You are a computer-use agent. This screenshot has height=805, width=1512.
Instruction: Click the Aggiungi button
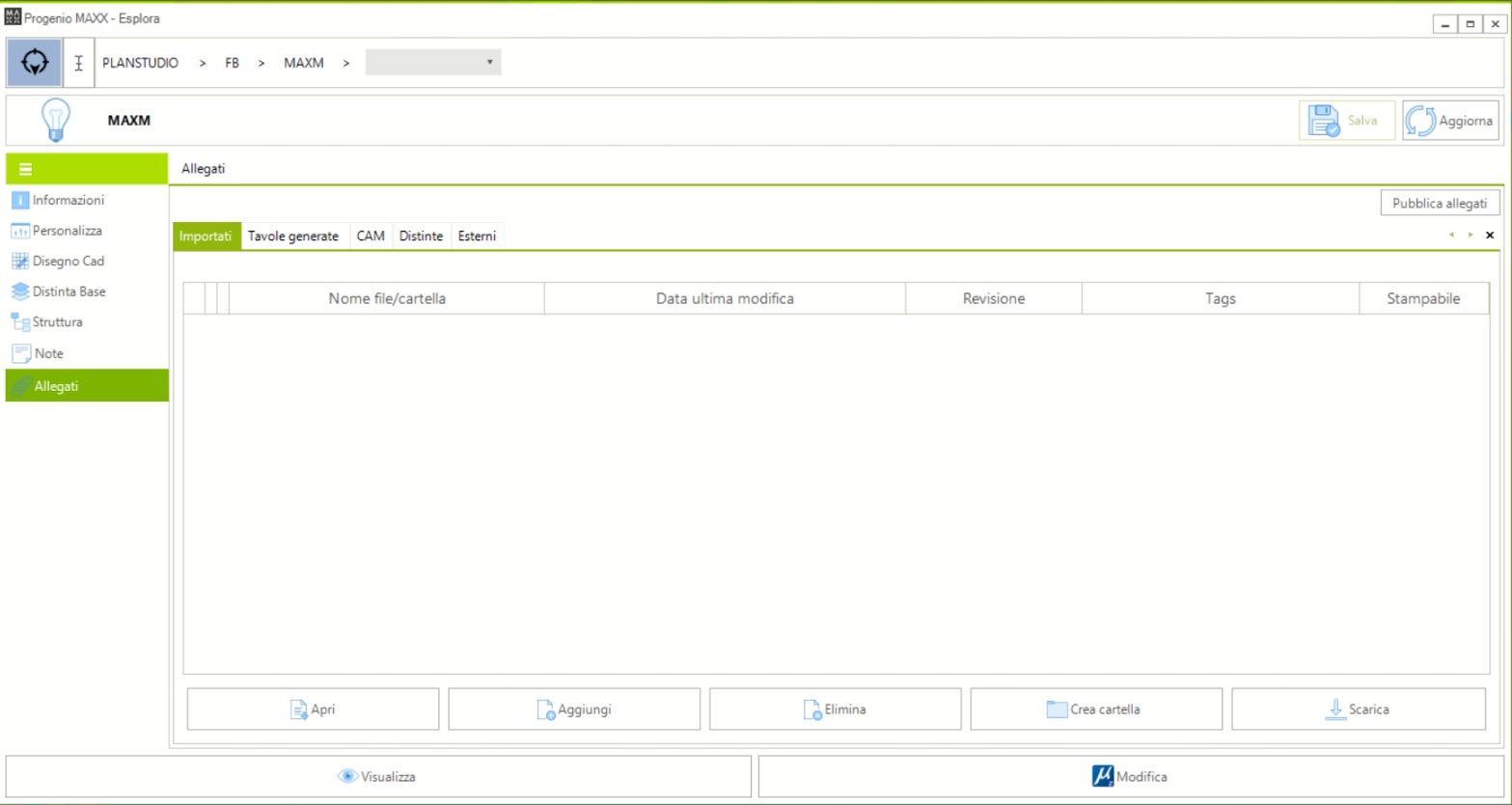574,709
